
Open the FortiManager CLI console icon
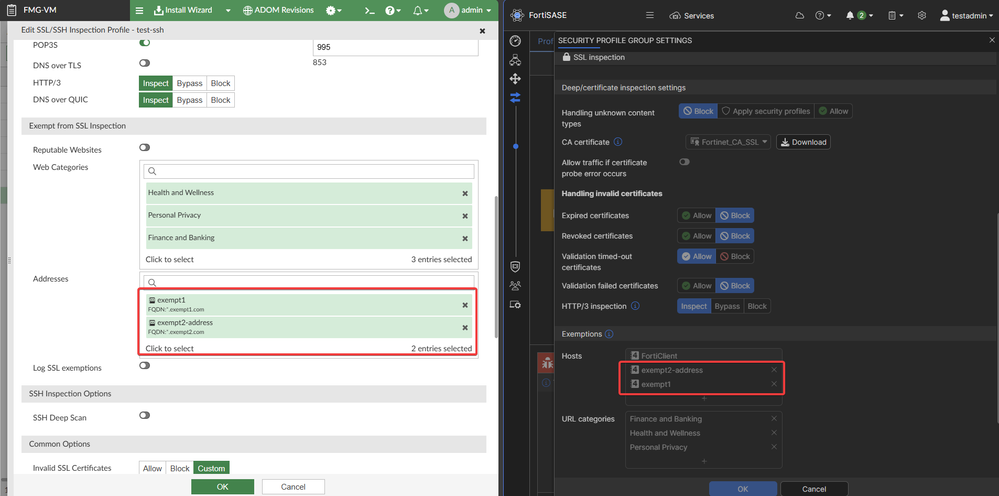369,10
